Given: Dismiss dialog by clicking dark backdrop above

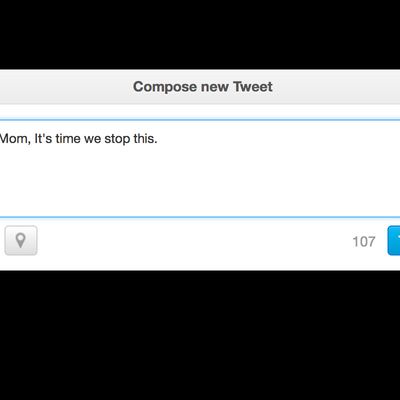Looking at the screenshot, I should 200,33.
